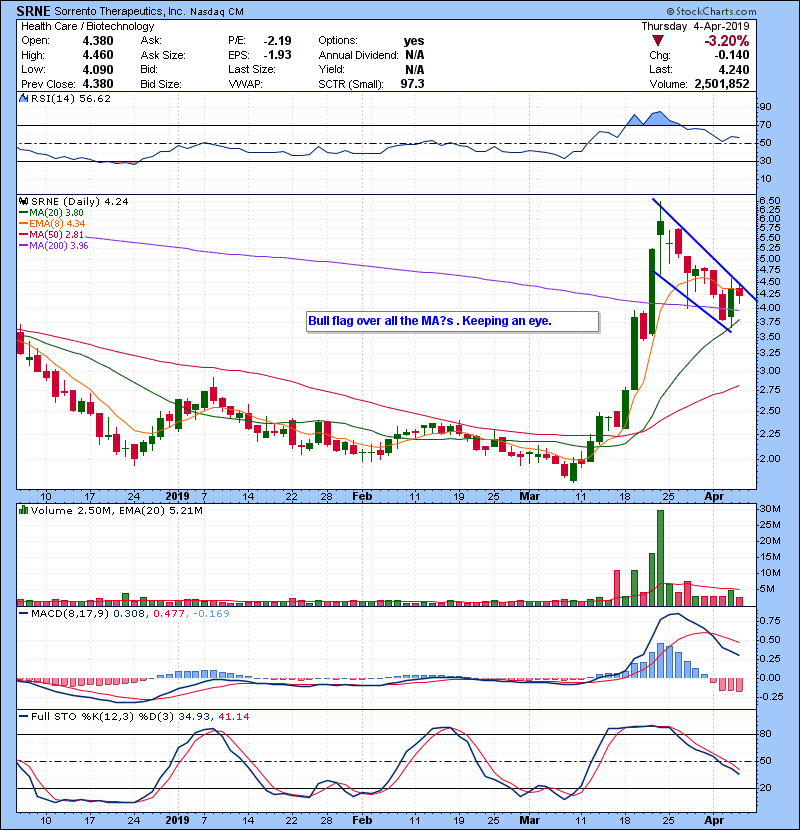Click the 6.50 price axis label
The image size is (800, 830).
[770, 201]
